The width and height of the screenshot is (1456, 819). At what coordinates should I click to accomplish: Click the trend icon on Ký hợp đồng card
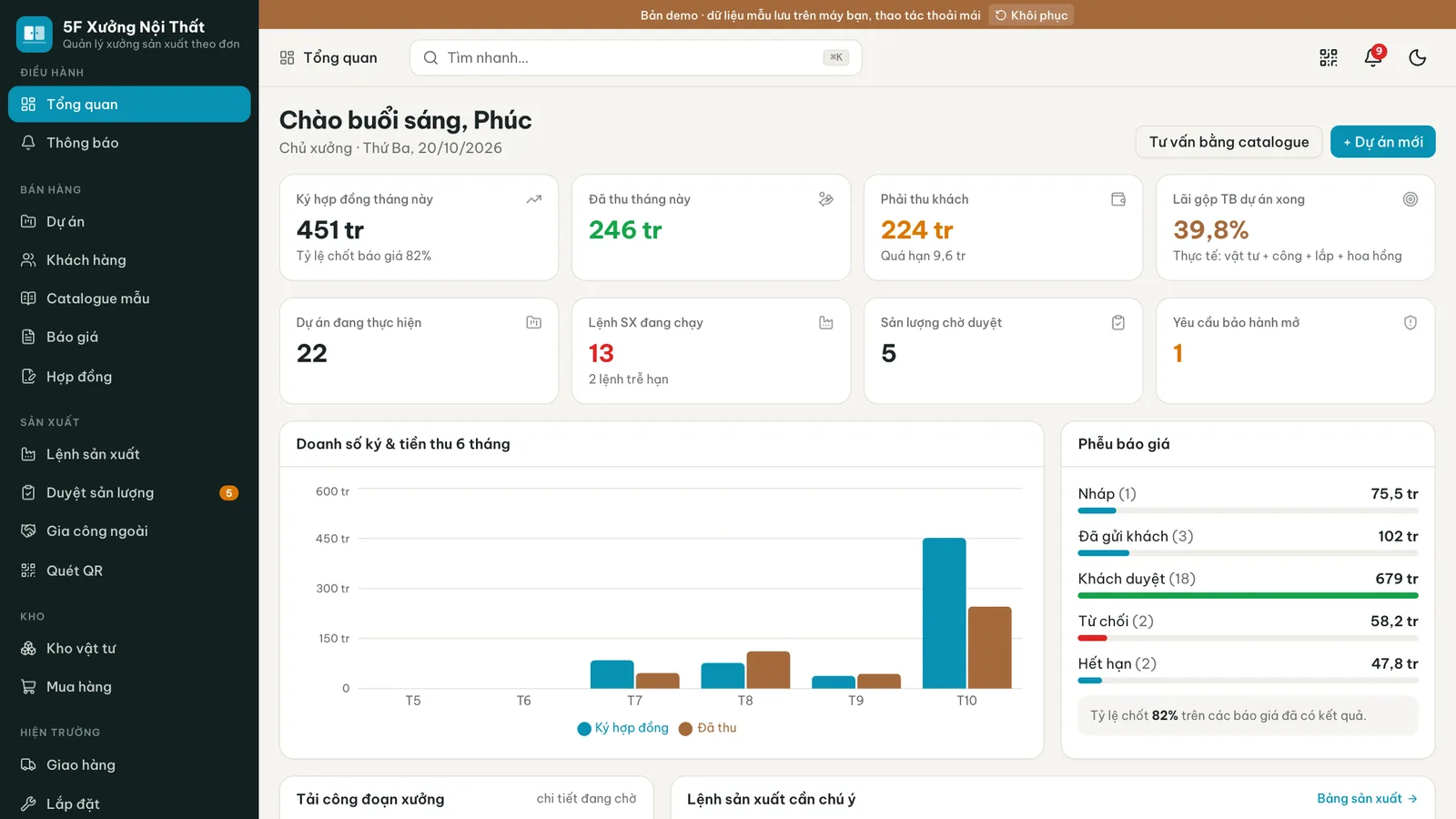(534, 199)
